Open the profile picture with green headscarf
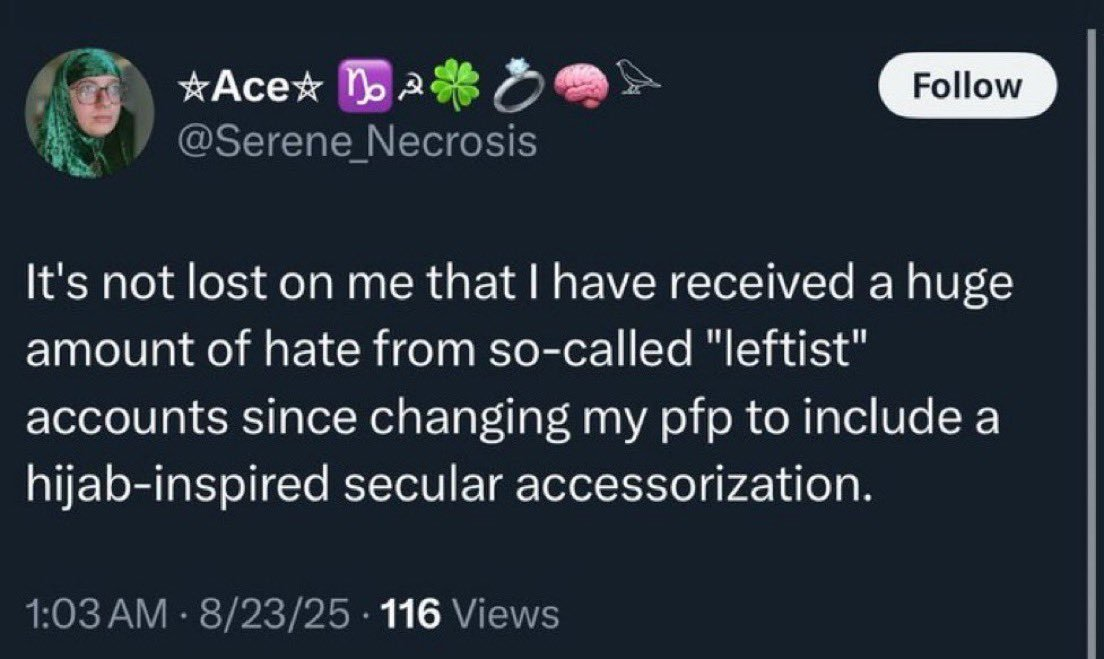 (89, 113)
